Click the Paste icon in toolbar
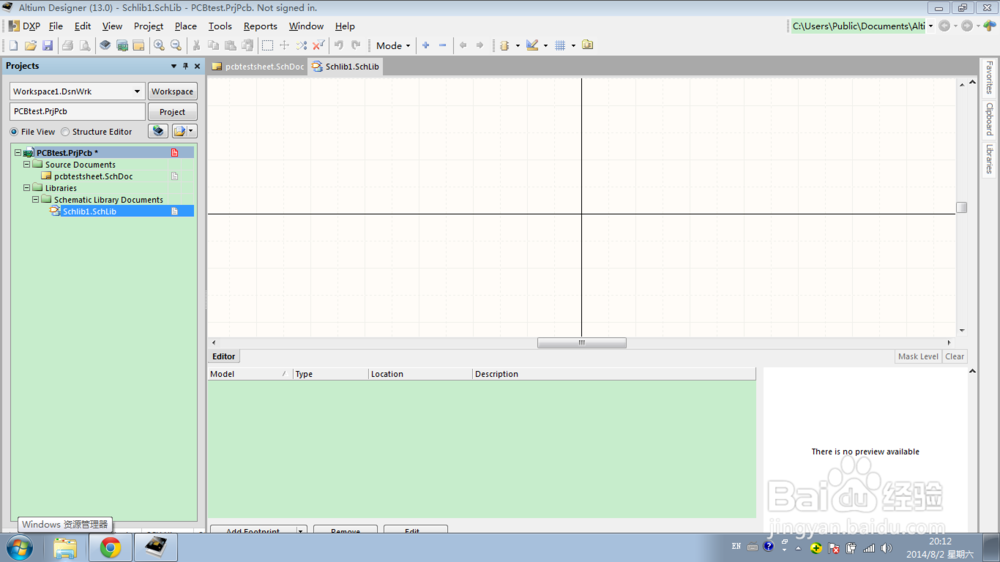Image resolution: width=1000 pixels, height=562 pixels. [x=231, y=45]
